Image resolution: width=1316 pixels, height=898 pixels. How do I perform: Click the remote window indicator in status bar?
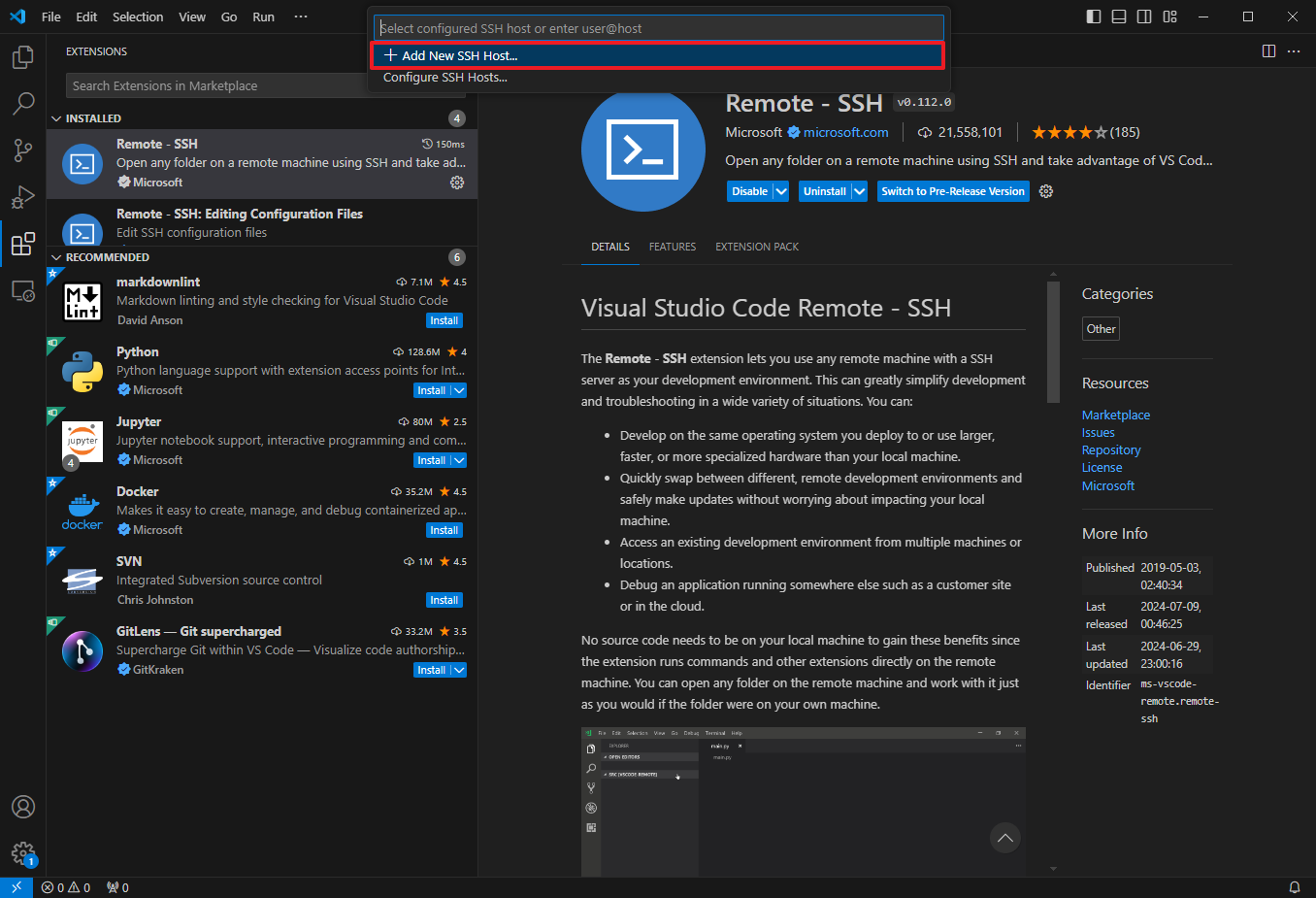click(x=16, y=887)
